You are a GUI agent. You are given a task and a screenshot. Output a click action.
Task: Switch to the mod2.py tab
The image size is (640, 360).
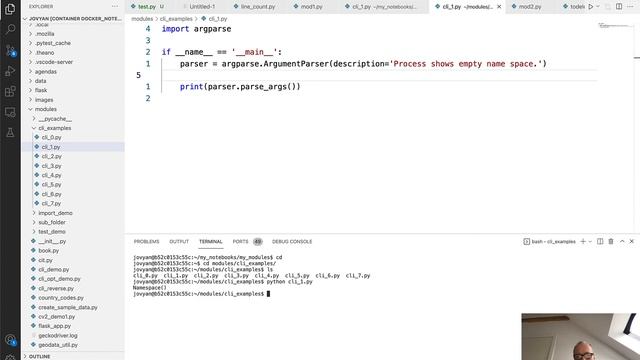pos(530,7)
